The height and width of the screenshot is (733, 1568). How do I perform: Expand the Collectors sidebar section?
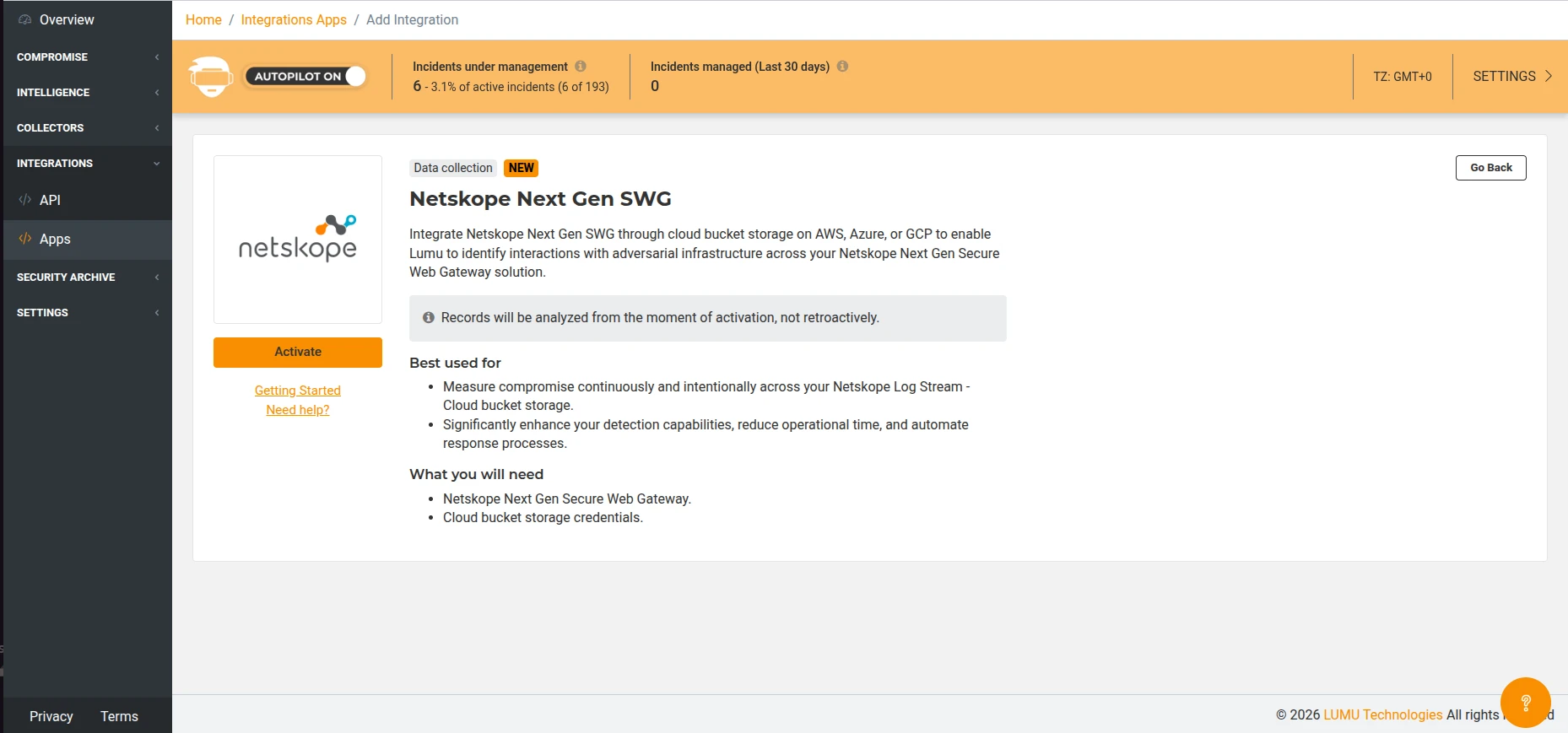click(86, 128)
